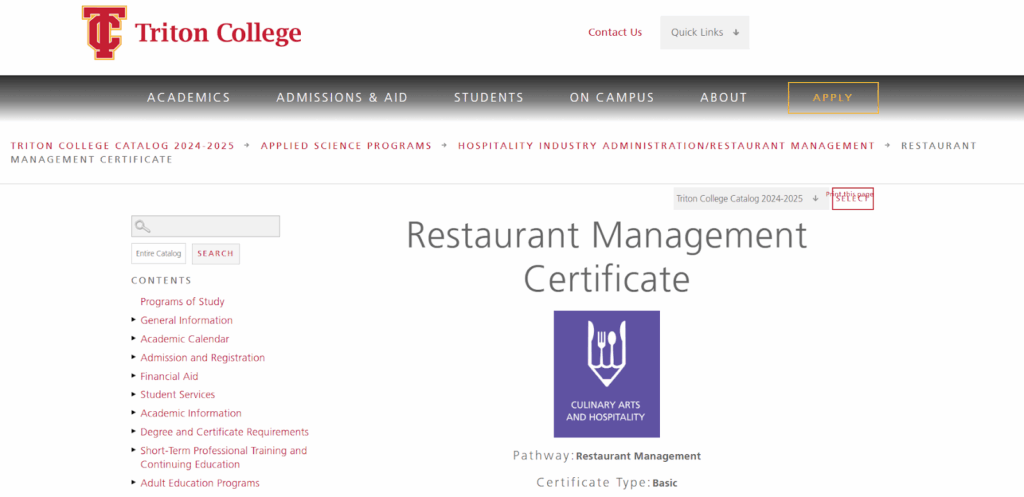
Task: Open the Quick Links dropdown
Action: (x=705, y=33)
